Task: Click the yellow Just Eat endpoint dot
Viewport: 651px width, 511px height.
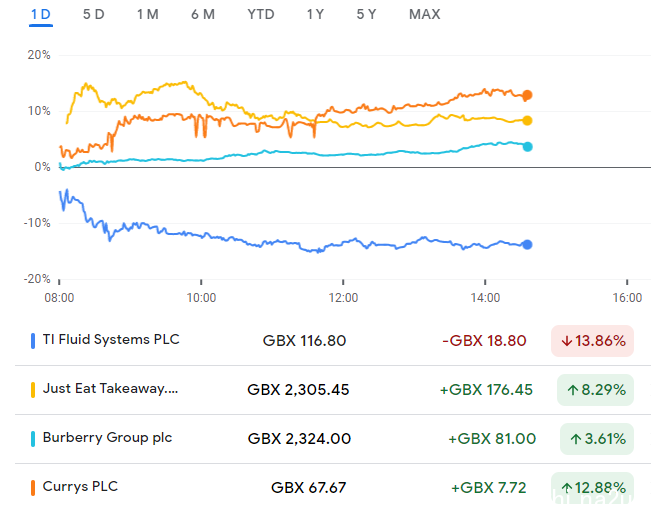Action: 527,121
